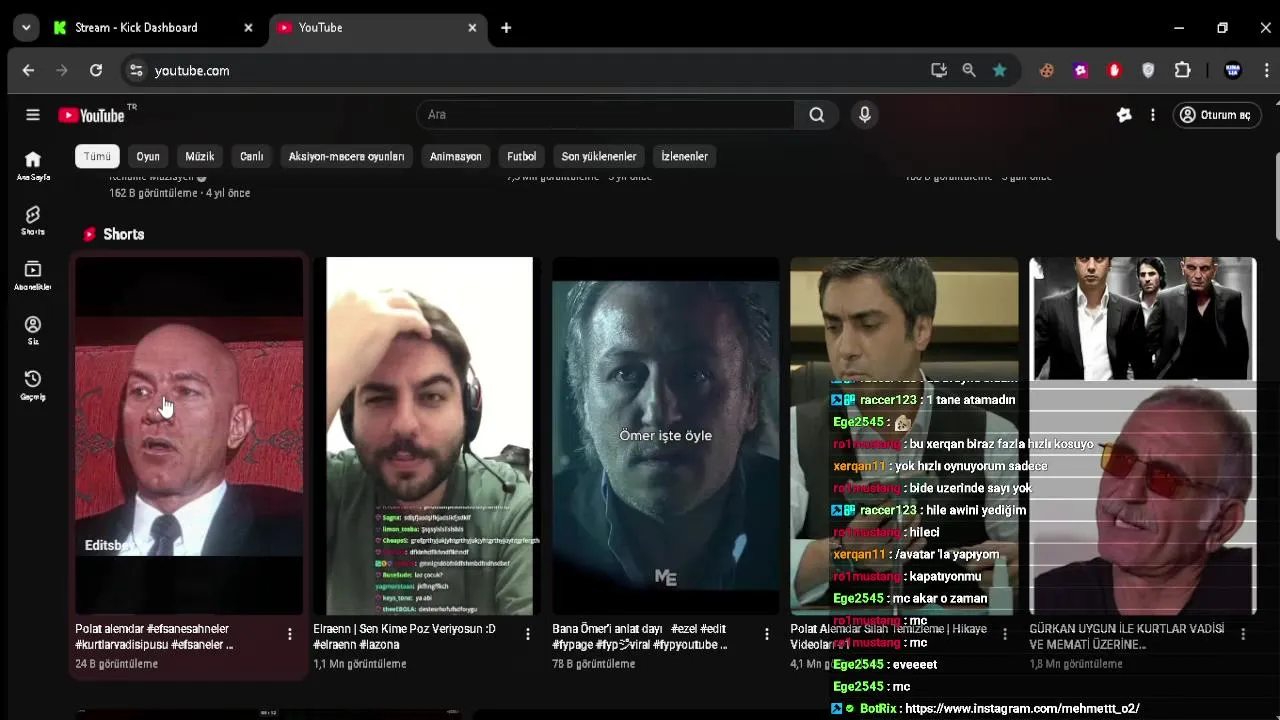Image resolution: width=1280 pixels, height=720 pixels.
Task: Open the Chrome profile avatar
Action: 1232,70
